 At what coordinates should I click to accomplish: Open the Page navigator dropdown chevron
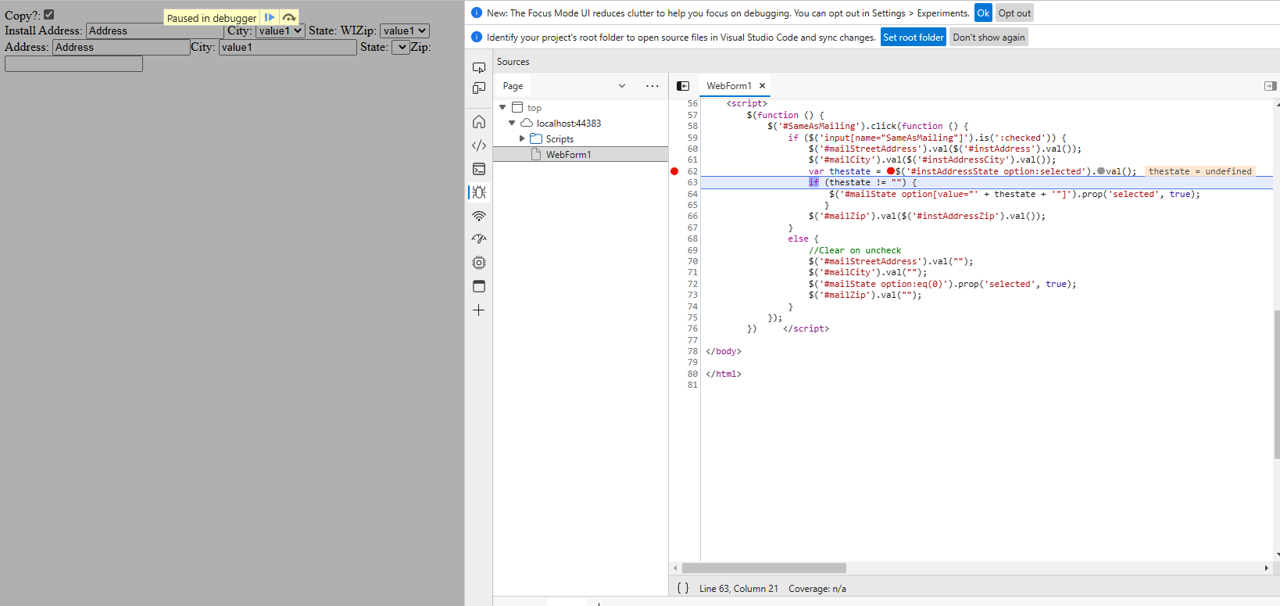point(621,86)
